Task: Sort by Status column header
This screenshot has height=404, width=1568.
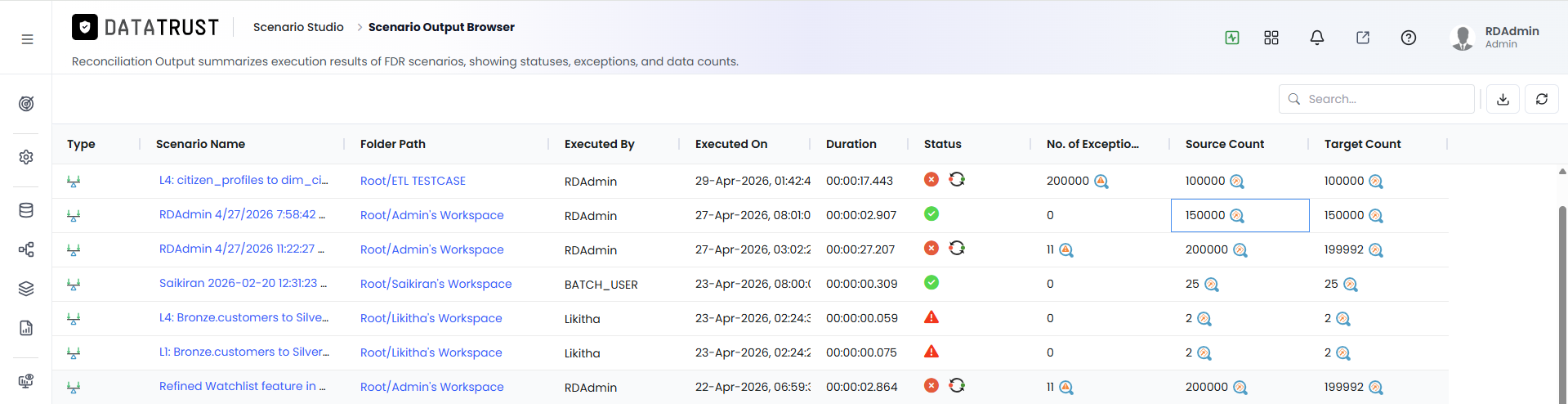Action: [x=943, y=144]
